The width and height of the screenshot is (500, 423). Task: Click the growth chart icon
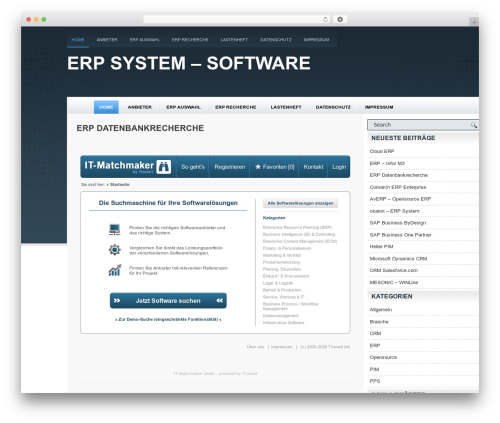click(x=115, y=270)
